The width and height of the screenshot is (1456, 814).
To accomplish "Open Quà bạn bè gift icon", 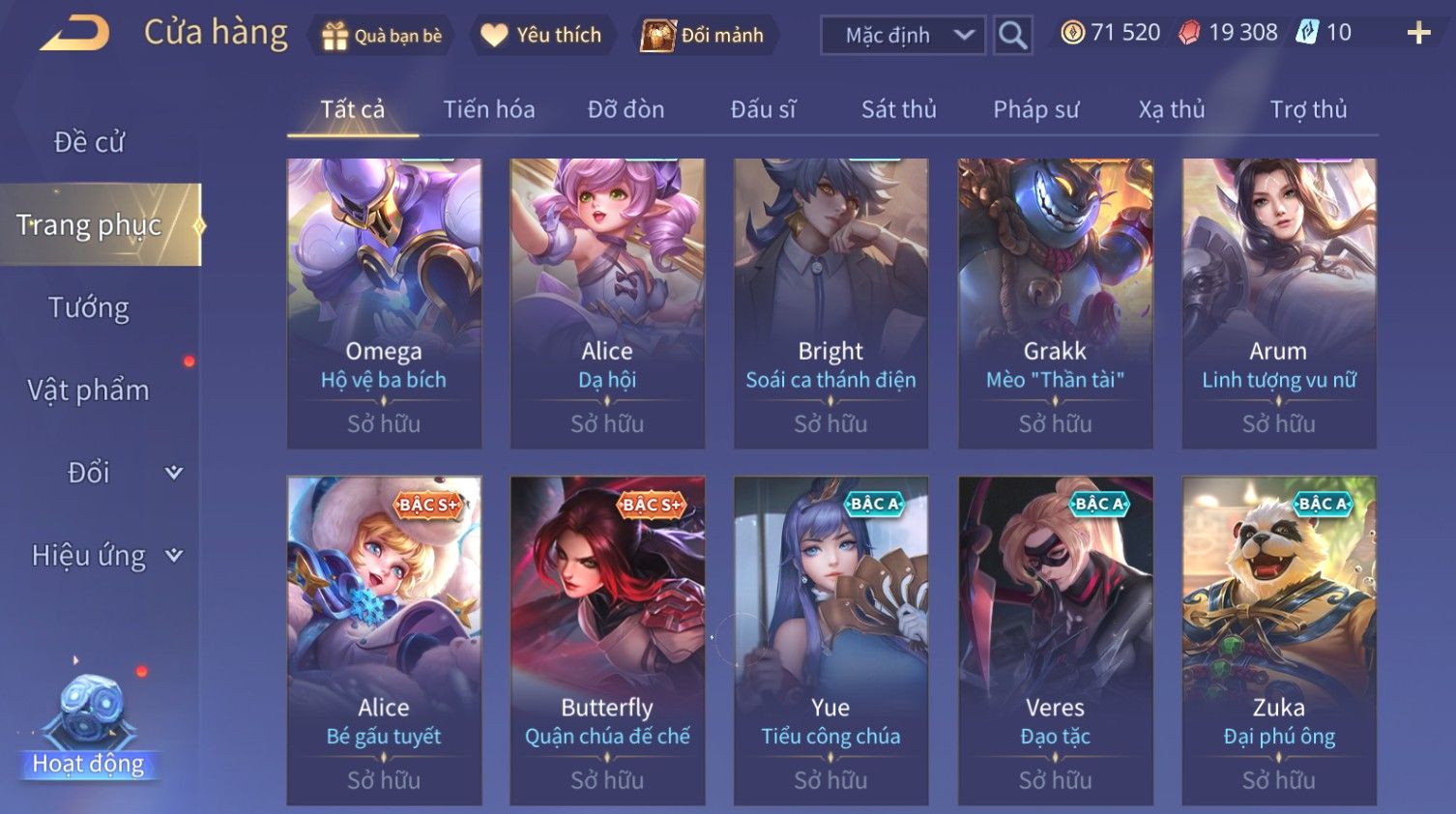I will [x=383, y=36].
